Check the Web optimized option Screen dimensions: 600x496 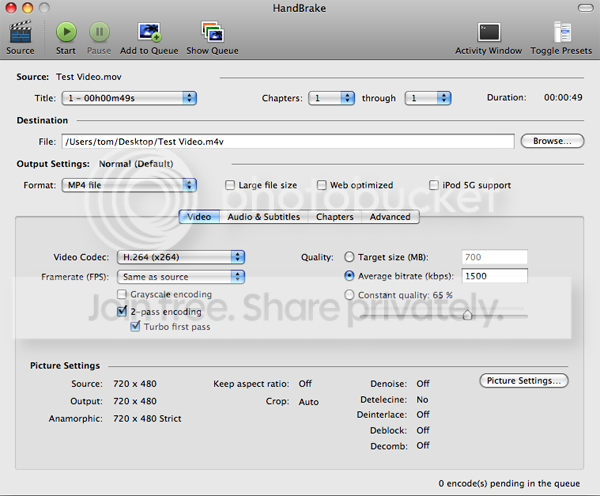(322, 185)
